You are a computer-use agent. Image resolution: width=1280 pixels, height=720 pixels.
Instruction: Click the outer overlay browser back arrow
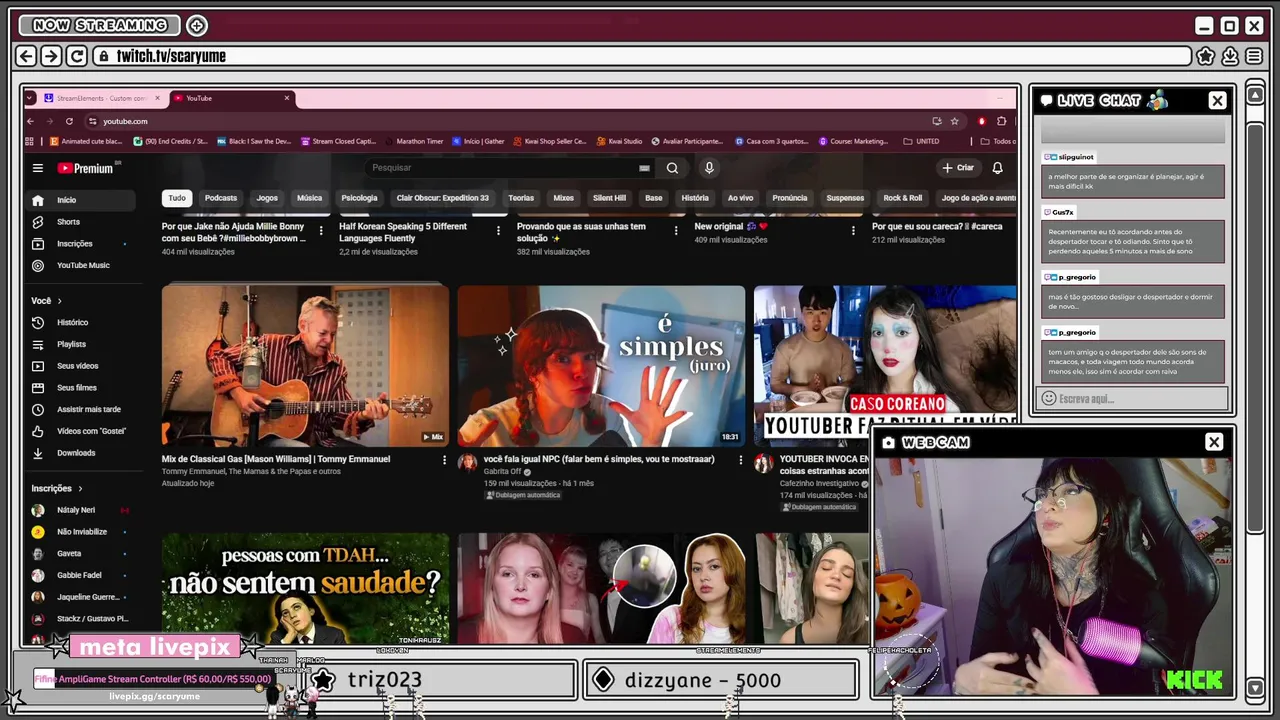coord(27,56)
